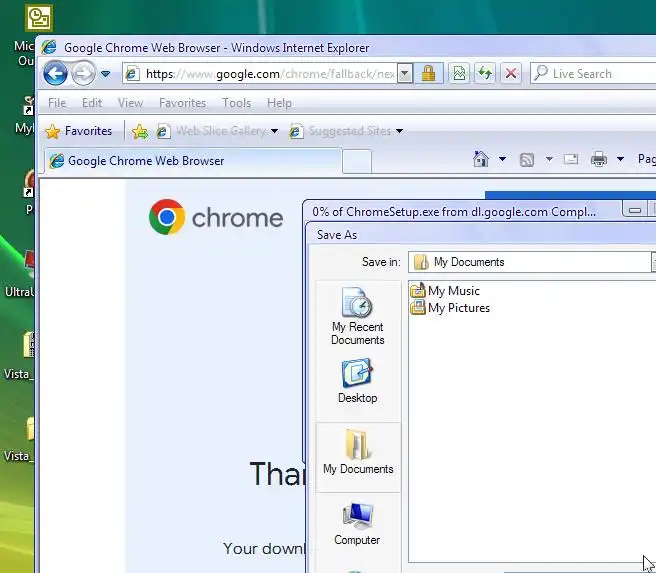
Task: Open the File menu
Action: (x=57, y=103)
